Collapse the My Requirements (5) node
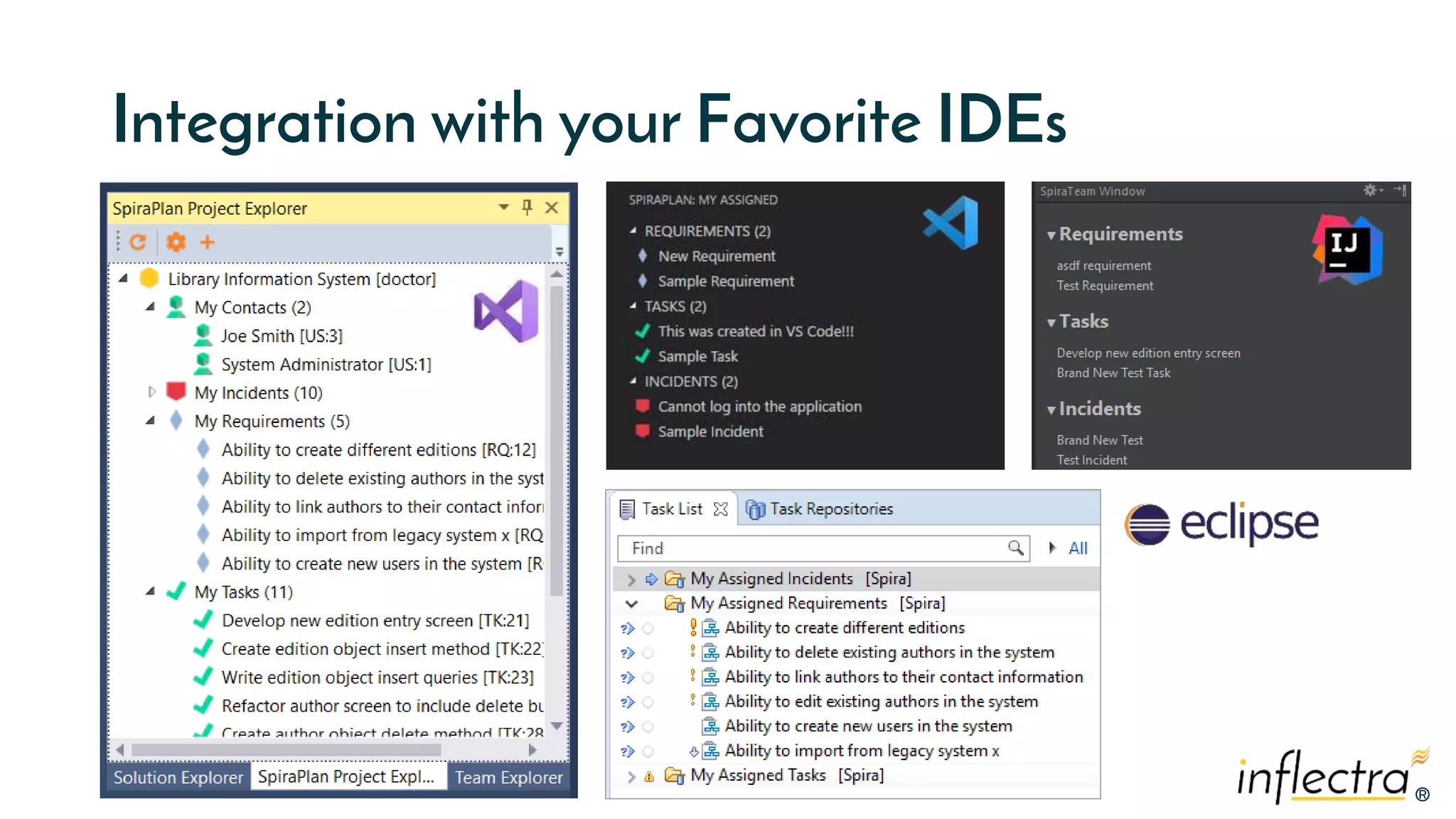This screenshot has width=1456, height=819. tap(150, 421)
